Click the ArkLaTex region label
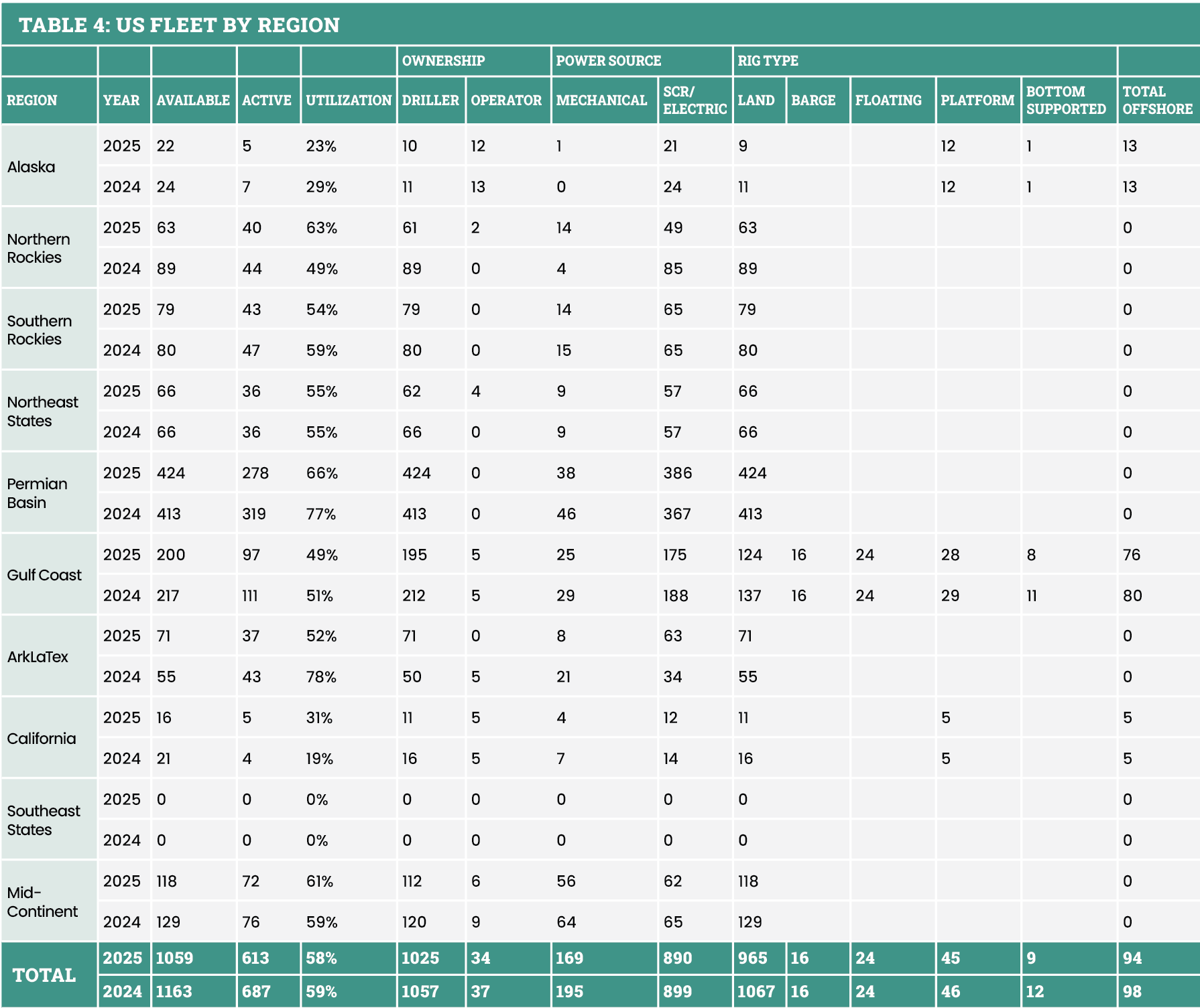 pyautogui.click(x=38, y=657)
